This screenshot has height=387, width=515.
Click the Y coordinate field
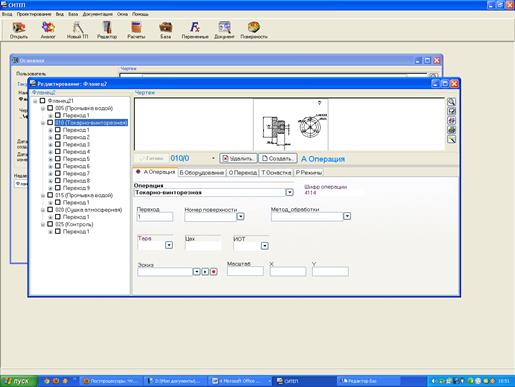330,272
